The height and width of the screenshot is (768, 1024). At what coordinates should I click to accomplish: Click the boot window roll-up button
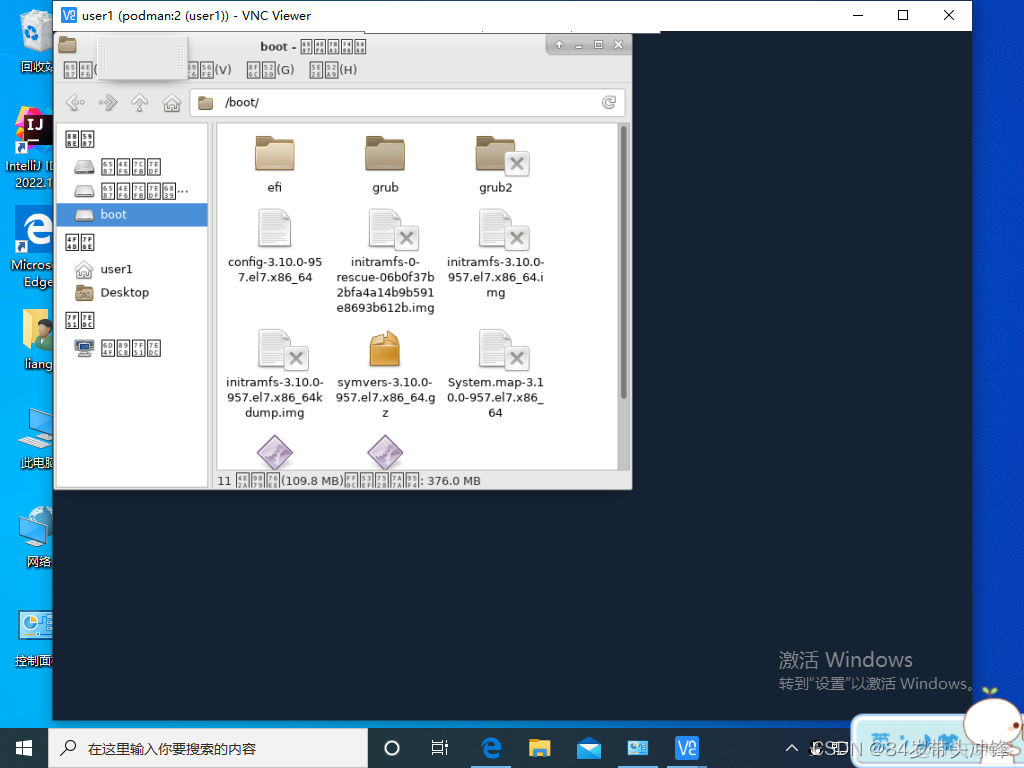pos(559,44)
